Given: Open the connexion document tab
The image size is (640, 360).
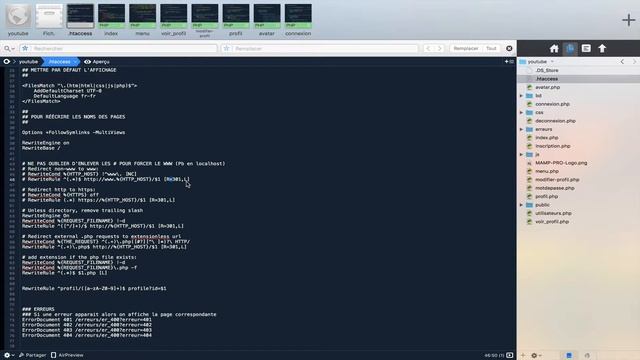Looking at the screenshot, I should pyautogui.click(x=298, y=20).
